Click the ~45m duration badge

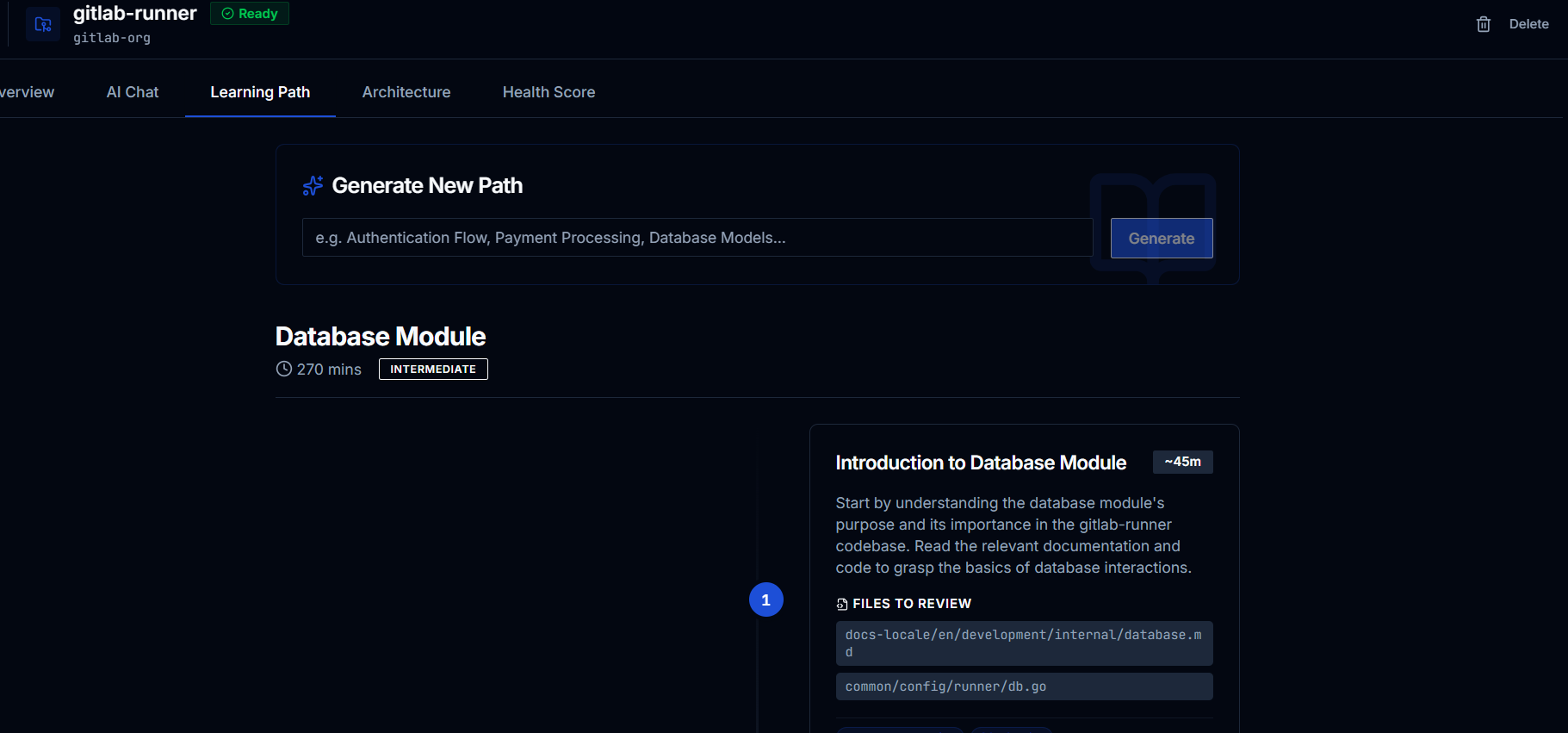coord(1183,462)
